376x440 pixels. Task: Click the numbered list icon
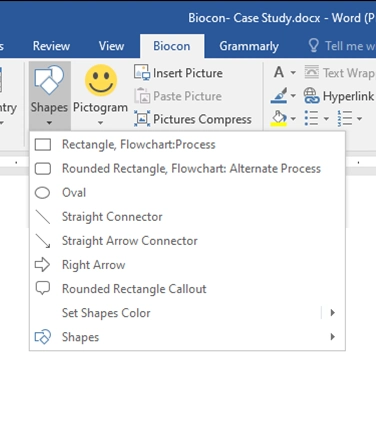pyautogui.click(x=345, y=119)
